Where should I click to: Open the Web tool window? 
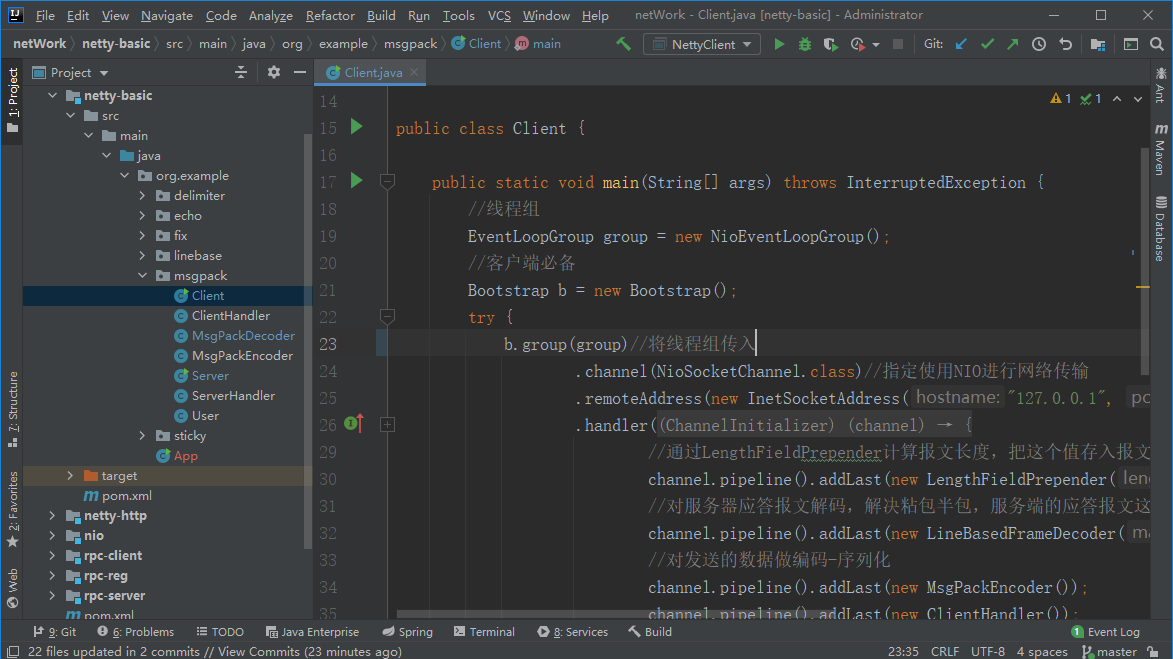tap(13, 589)
